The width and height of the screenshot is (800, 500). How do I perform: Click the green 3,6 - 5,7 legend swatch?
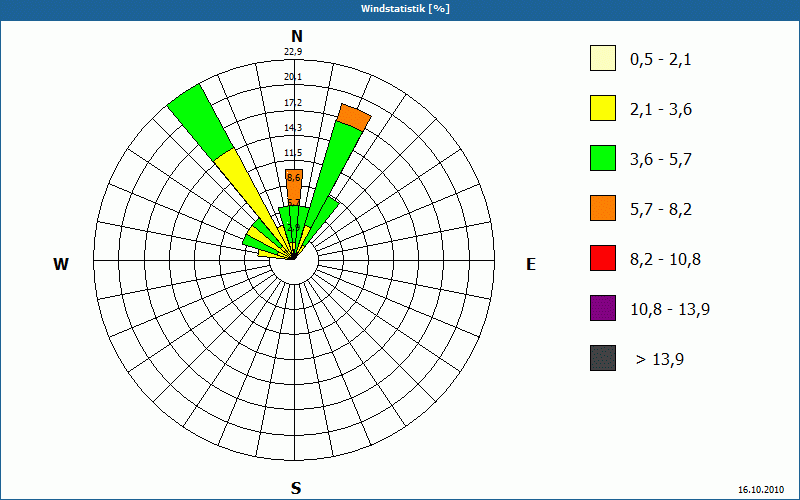(603, 158)
